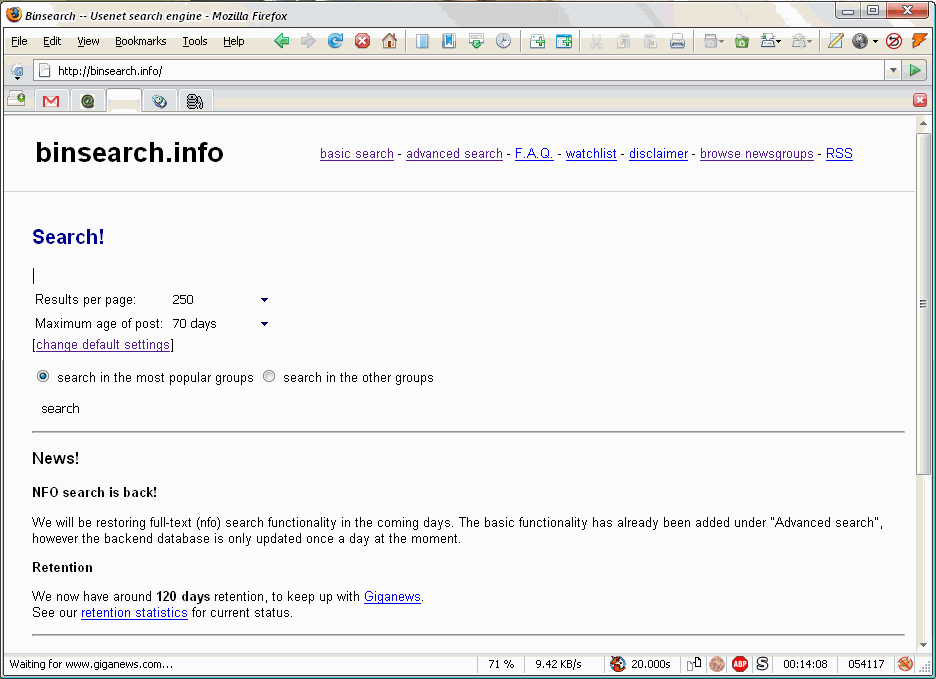The width and height of the screenshot is (936, 679).
Task: Switch to the green @ tab
Action: 88,100
